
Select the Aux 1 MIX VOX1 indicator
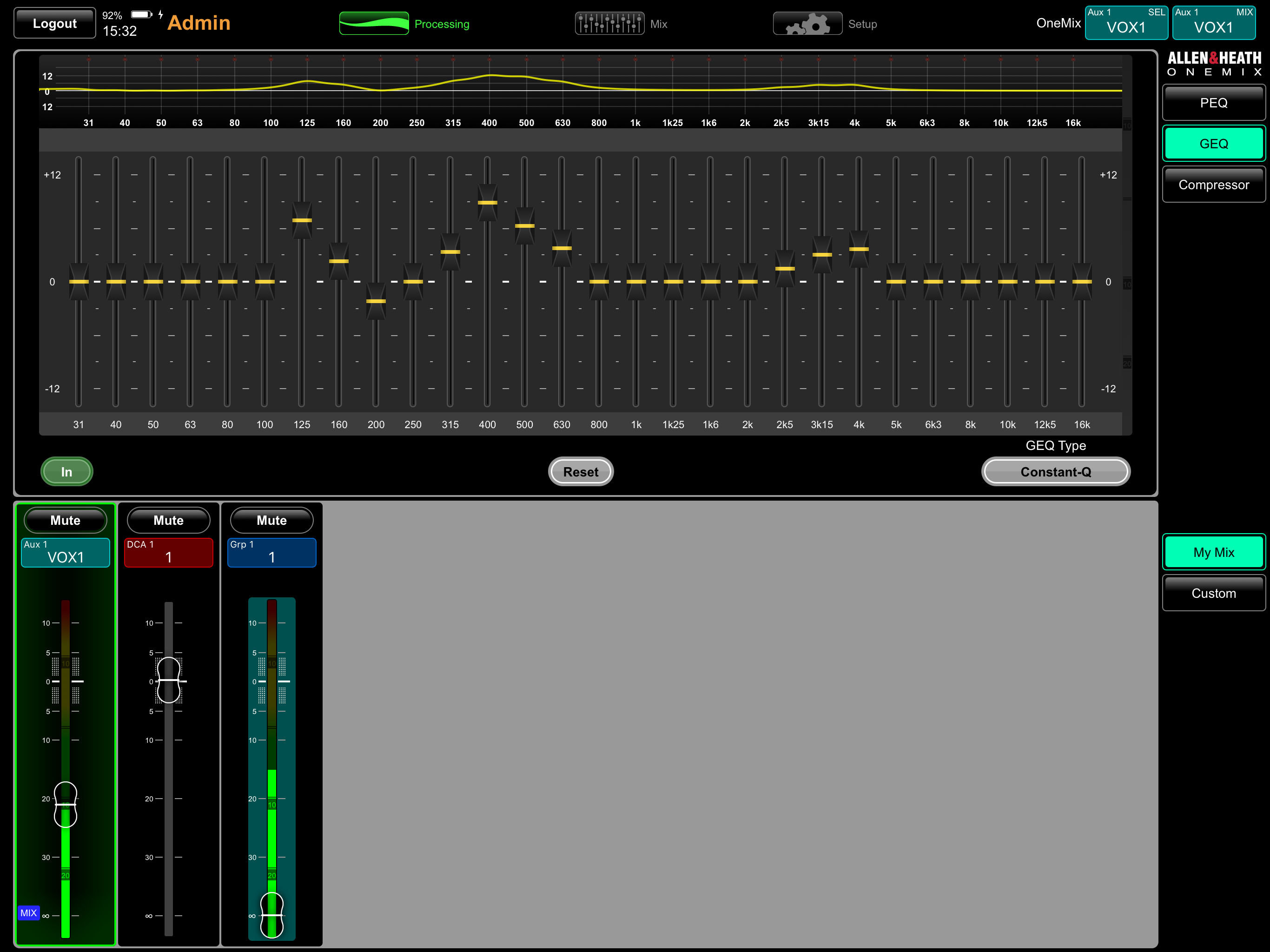point(1213,23)
